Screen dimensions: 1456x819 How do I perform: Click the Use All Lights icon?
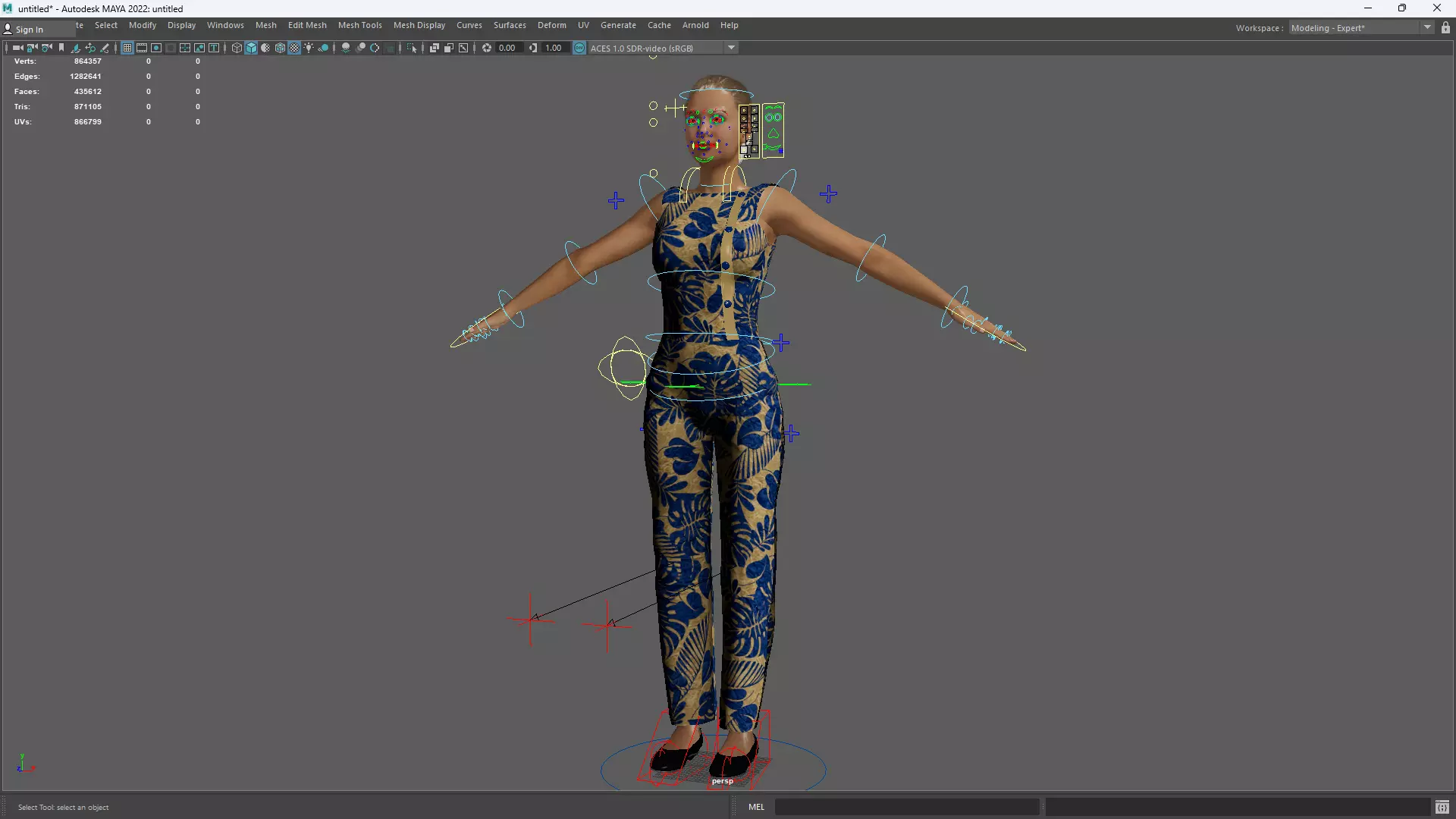pos(309,48)
